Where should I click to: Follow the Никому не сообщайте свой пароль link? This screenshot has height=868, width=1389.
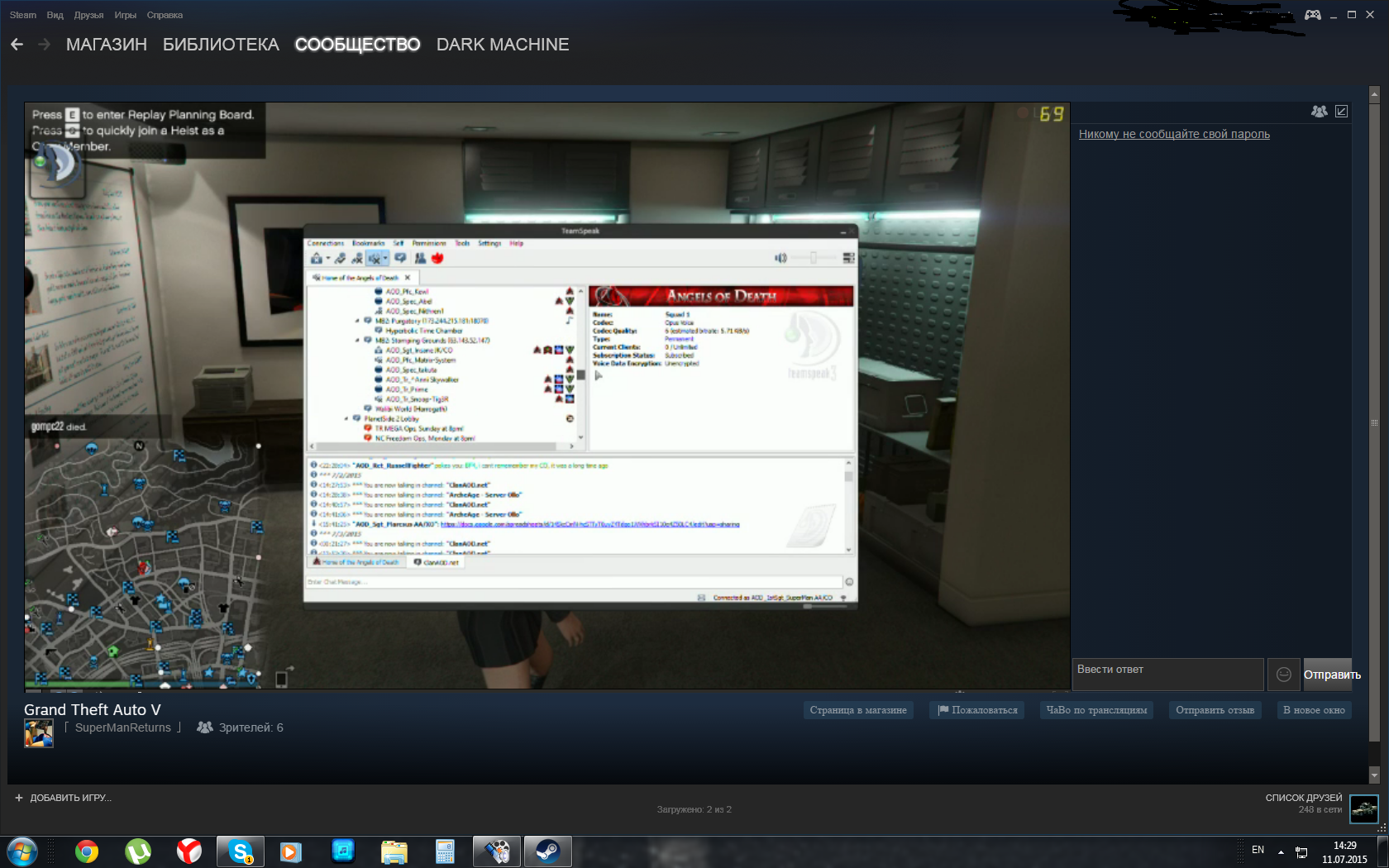pyautogui.click(x=1174, y=134)
